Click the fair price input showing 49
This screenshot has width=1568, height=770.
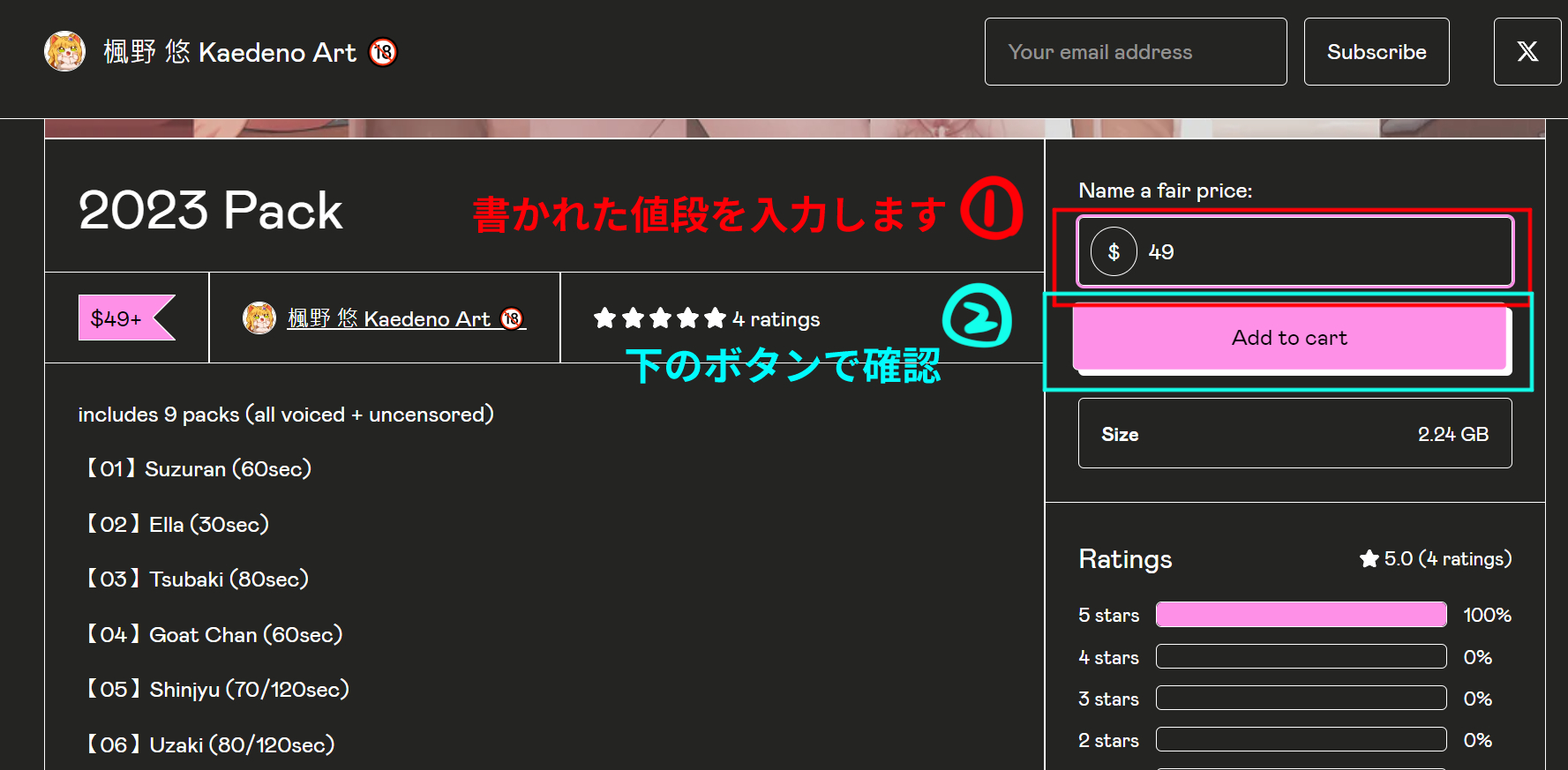click(1294, 251)
